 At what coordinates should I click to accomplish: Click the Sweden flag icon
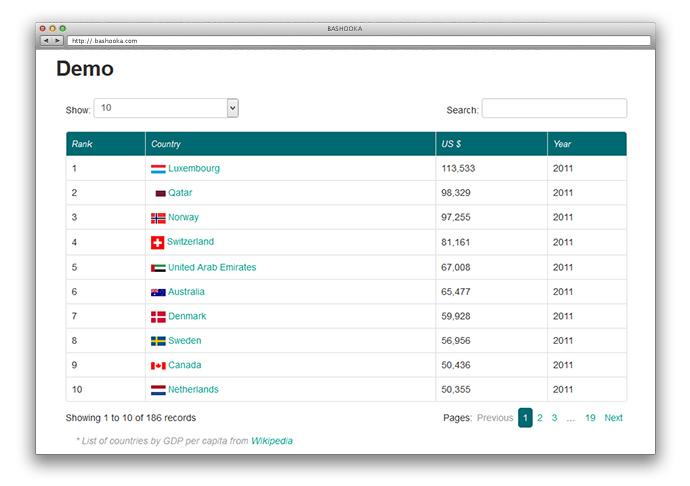tap(158, 341)
